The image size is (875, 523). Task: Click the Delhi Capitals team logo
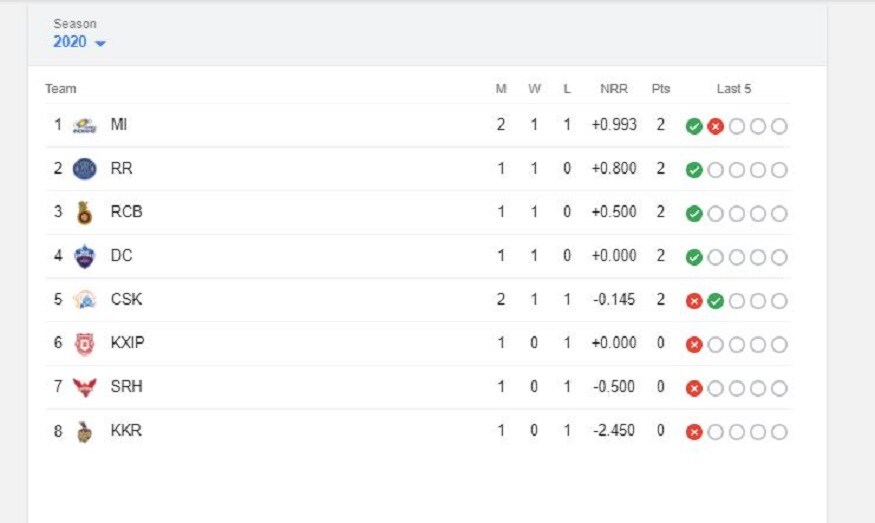(x=85, y=256)
